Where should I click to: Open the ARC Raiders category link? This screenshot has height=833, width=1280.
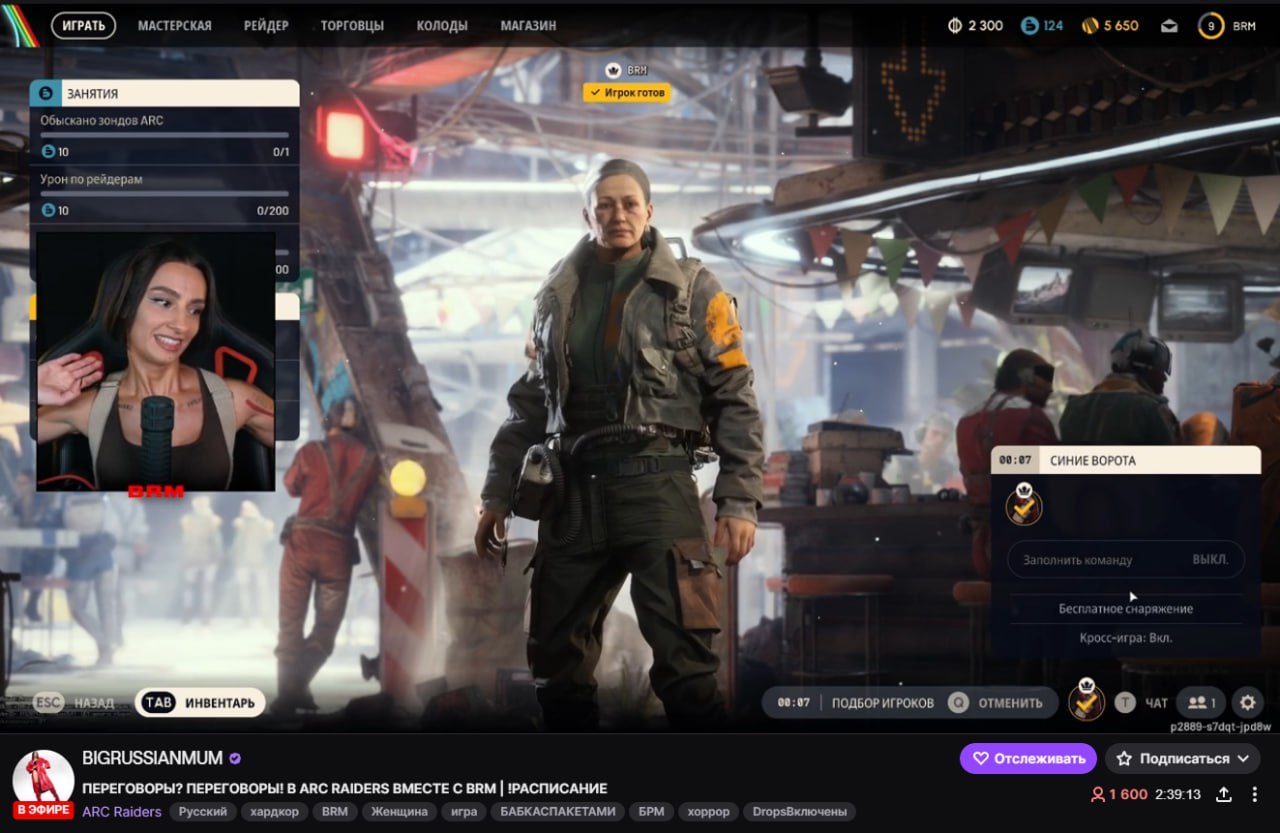point(122,811)
